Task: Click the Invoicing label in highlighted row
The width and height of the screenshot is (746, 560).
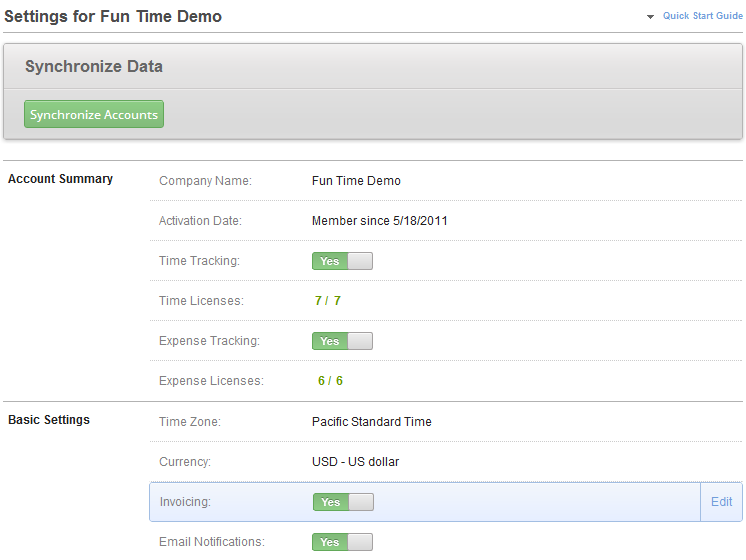Action: pos(185,501)
